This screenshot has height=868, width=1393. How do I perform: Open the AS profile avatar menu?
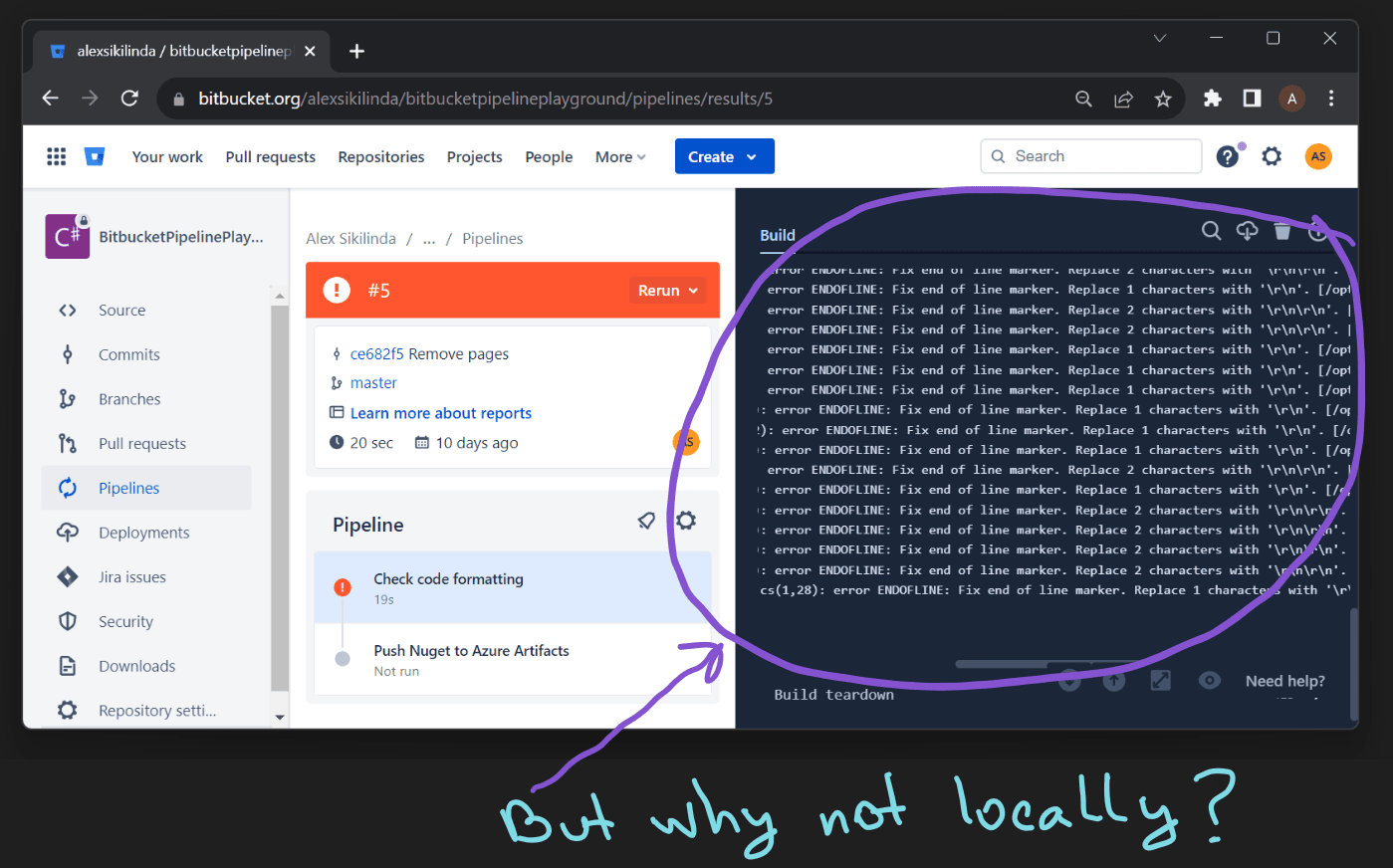pos(1318,156)
